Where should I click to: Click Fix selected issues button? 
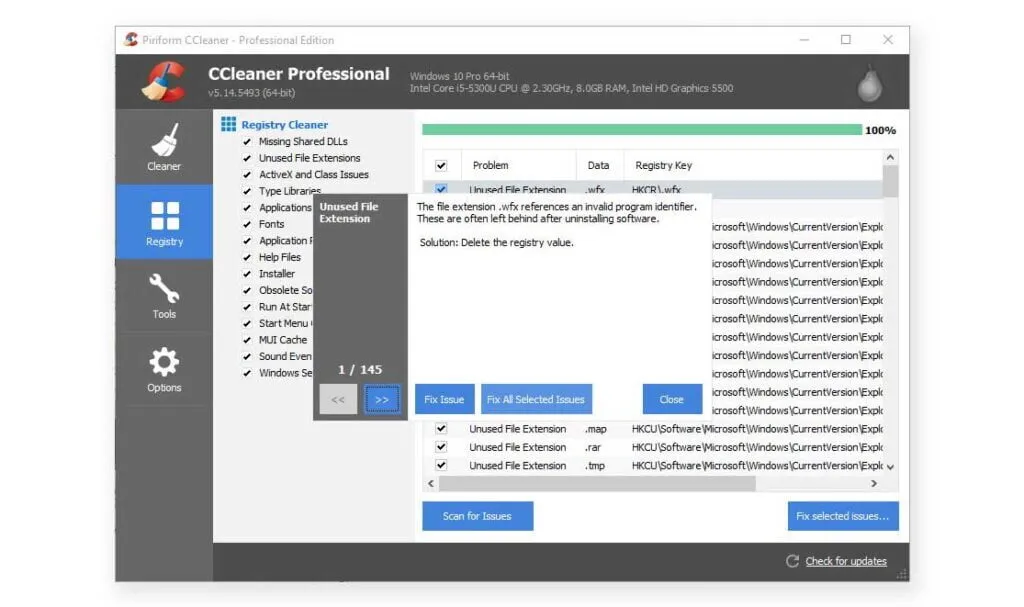(842, 516)
